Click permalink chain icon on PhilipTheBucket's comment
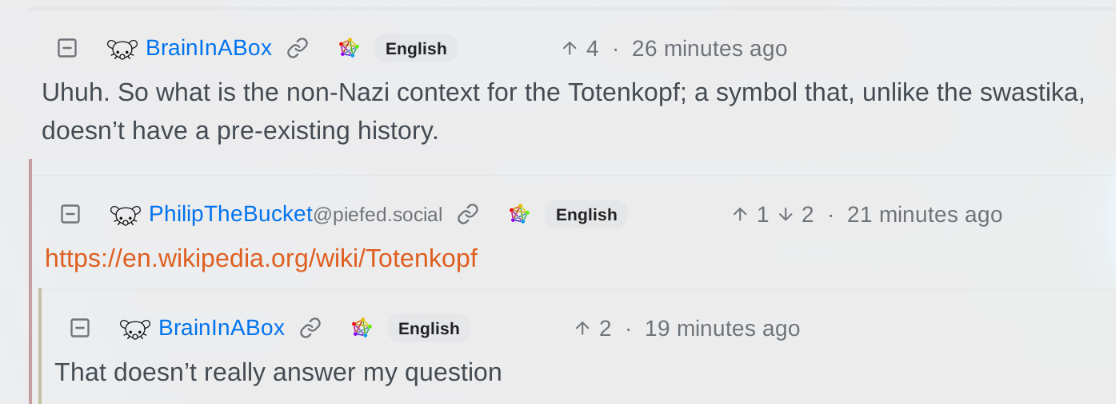The height and width of the screenshot is (404, 1116). pos(467,214)
